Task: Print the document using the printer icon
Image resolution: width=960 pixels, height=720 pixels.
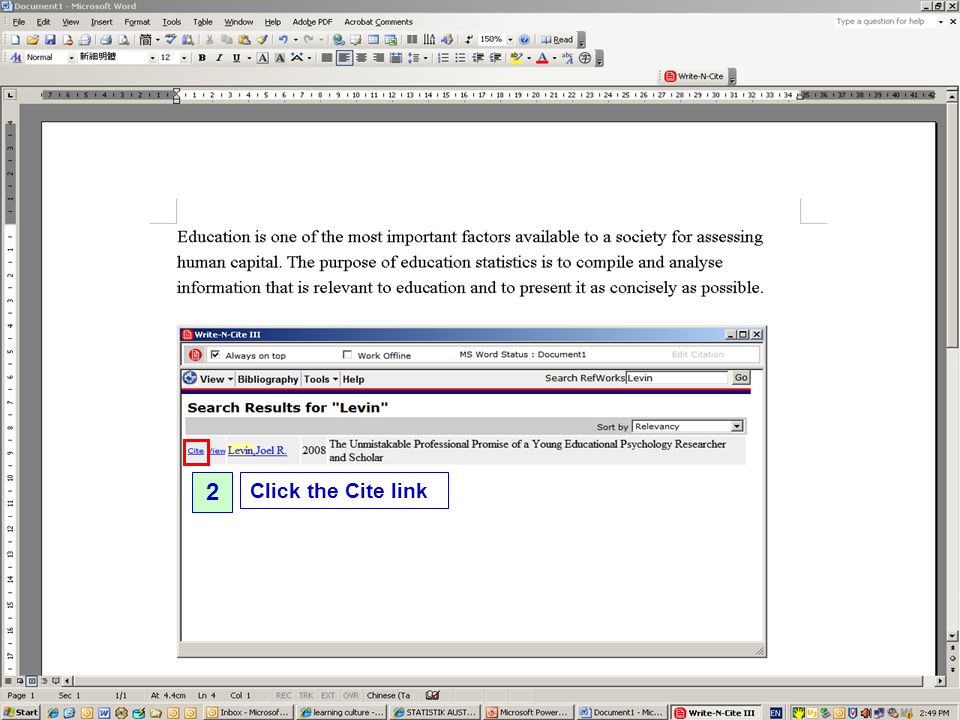Action: [106, 40]
